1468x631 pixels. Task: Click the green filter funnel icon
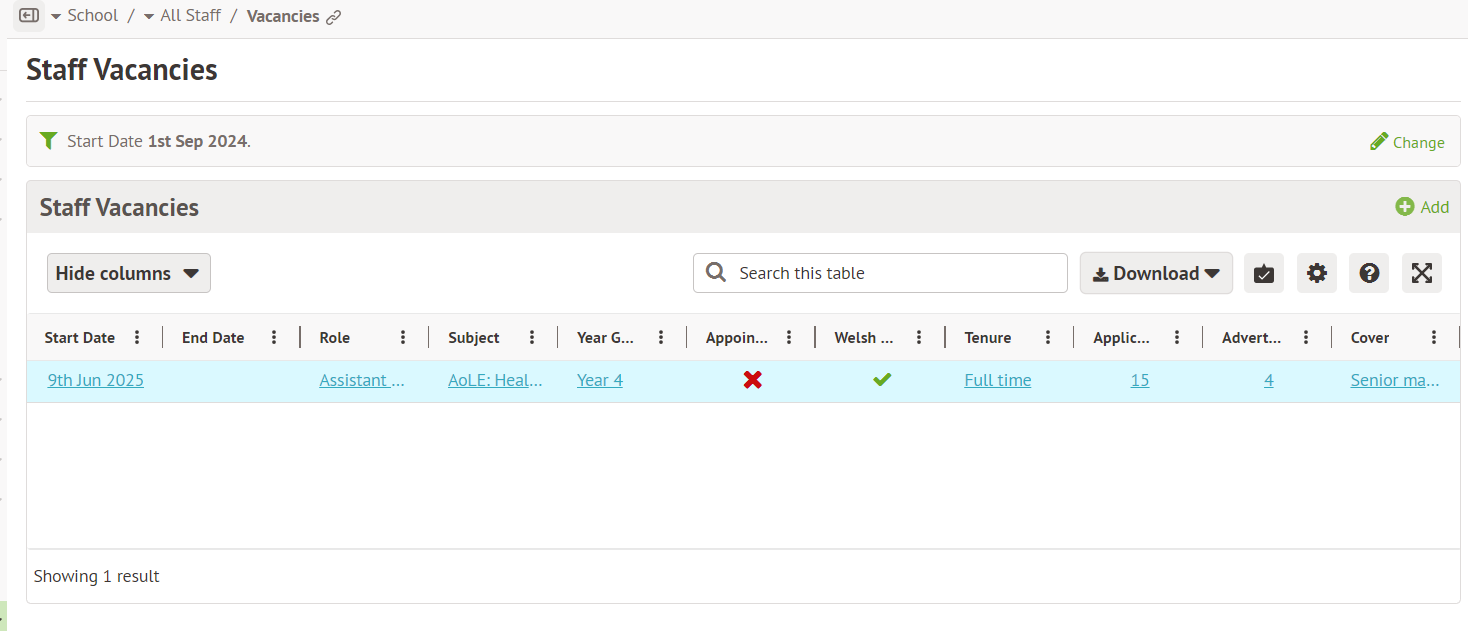(48, 141)
